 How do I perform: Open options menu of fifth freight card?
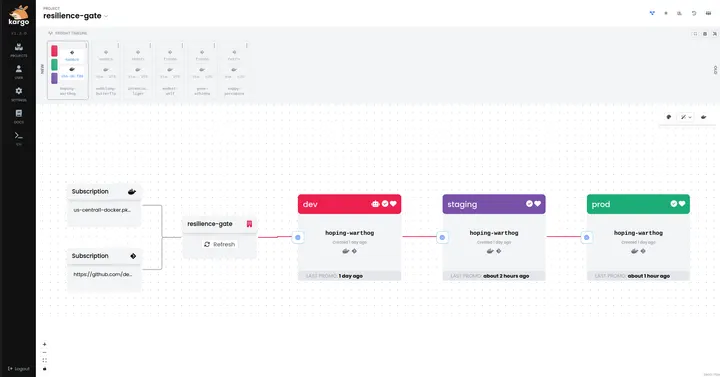[214, 45]
